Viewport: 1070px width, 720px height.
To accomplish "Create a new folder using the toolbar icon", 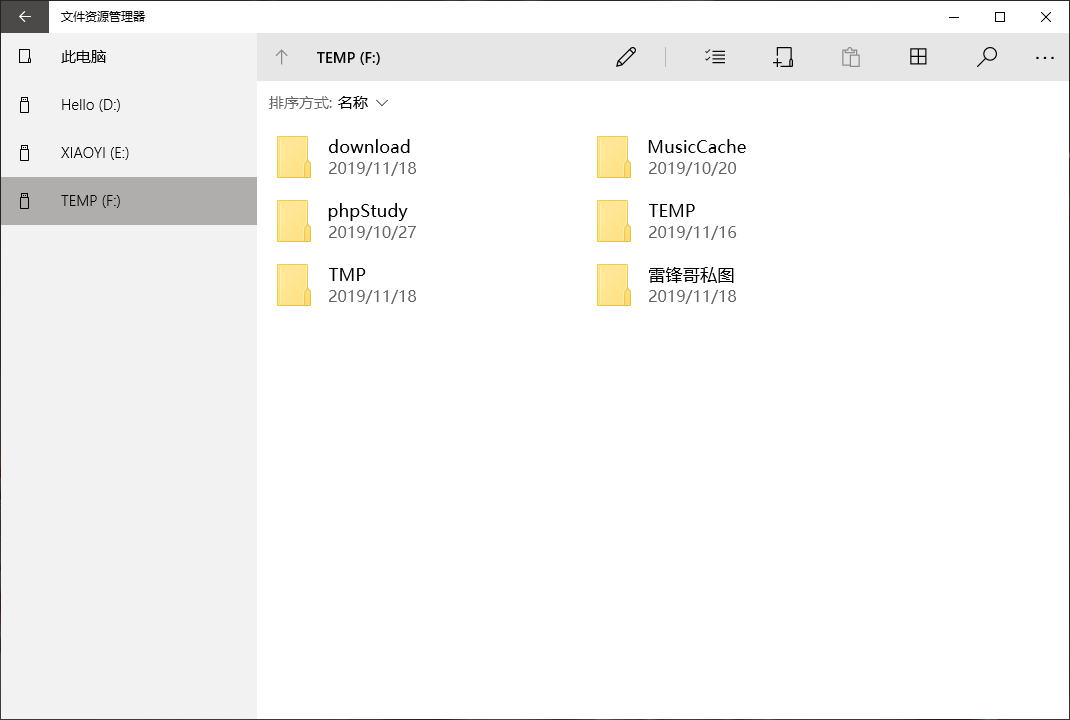I will 784,57.
